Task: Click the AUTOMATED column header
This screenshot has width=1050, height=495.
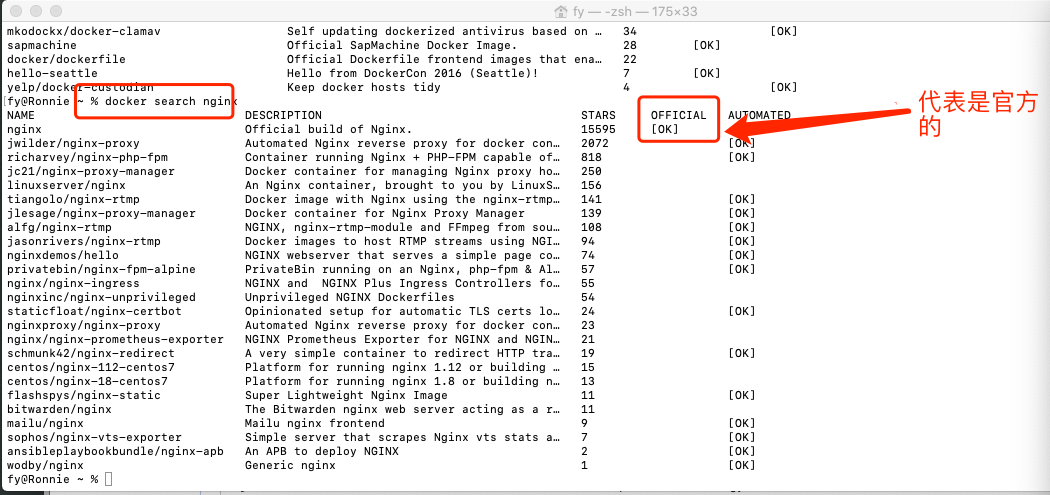Action: click(x=759, y=115)
